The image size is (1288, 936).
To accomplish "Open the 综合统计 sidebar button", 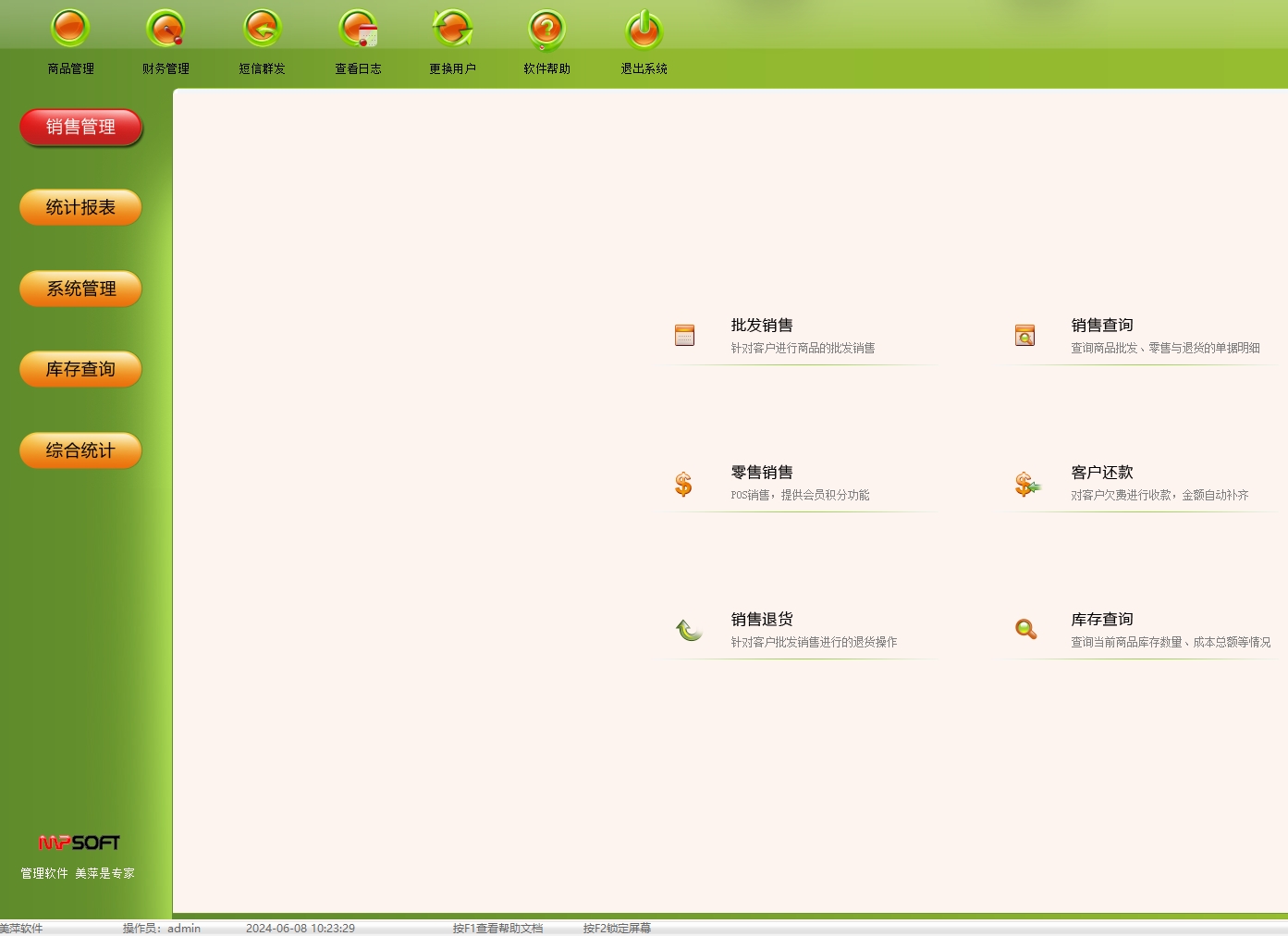I will tap(80, 450).
